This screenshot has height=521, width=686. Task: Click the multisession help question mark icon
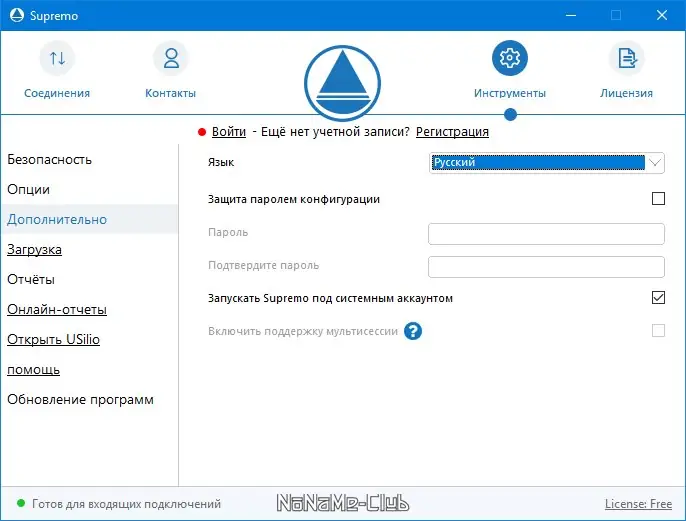point(413,331)
